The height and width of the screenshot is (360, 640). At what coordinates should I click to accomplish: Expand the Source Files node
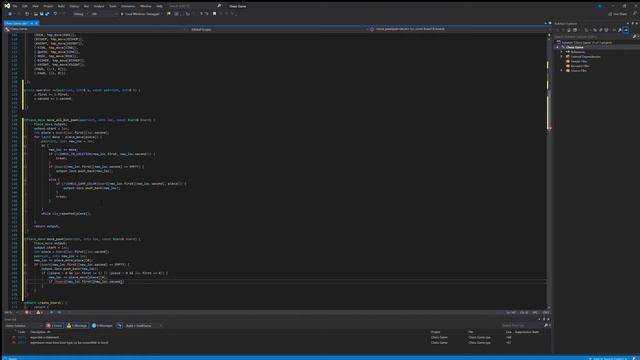pos(562,71)
